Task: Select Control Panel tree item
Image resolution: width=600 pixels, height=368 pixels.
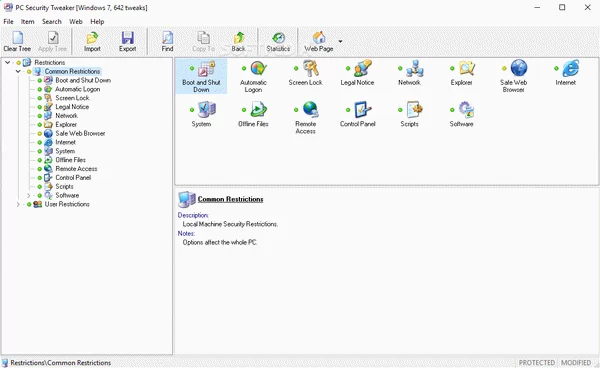Action: click(73, 177)
